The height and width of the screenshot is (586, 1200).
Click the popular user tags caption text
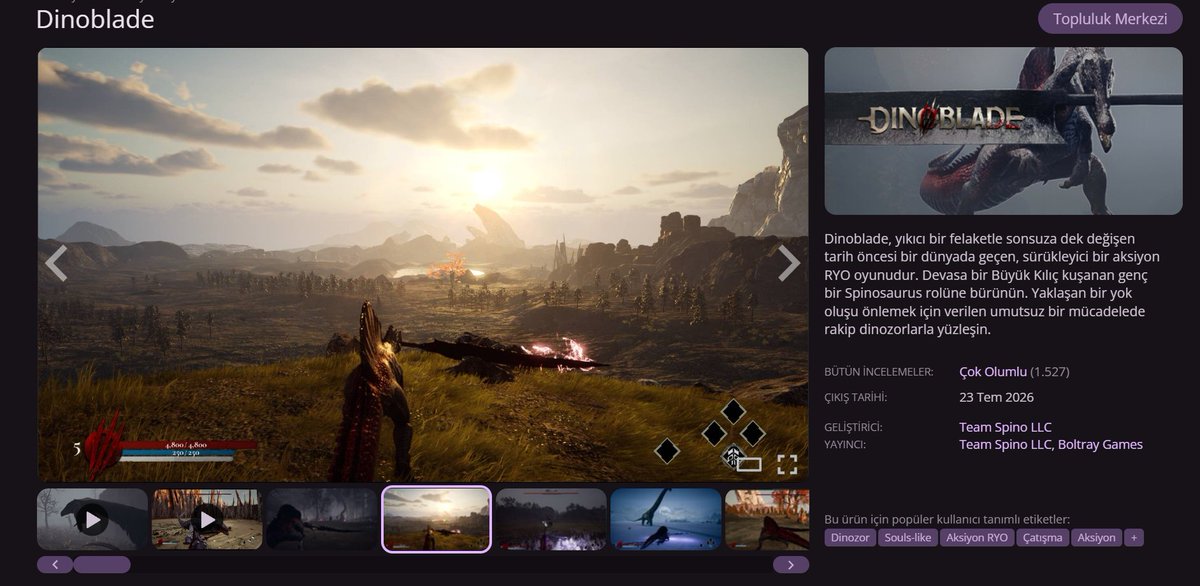click(947, 519)
